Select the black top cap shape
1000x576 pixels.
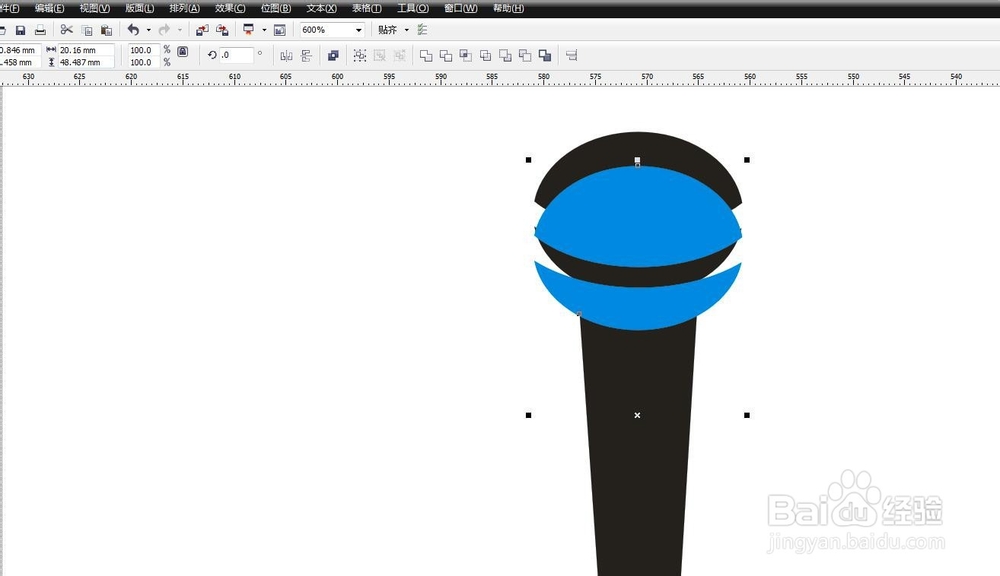[638, 148]
